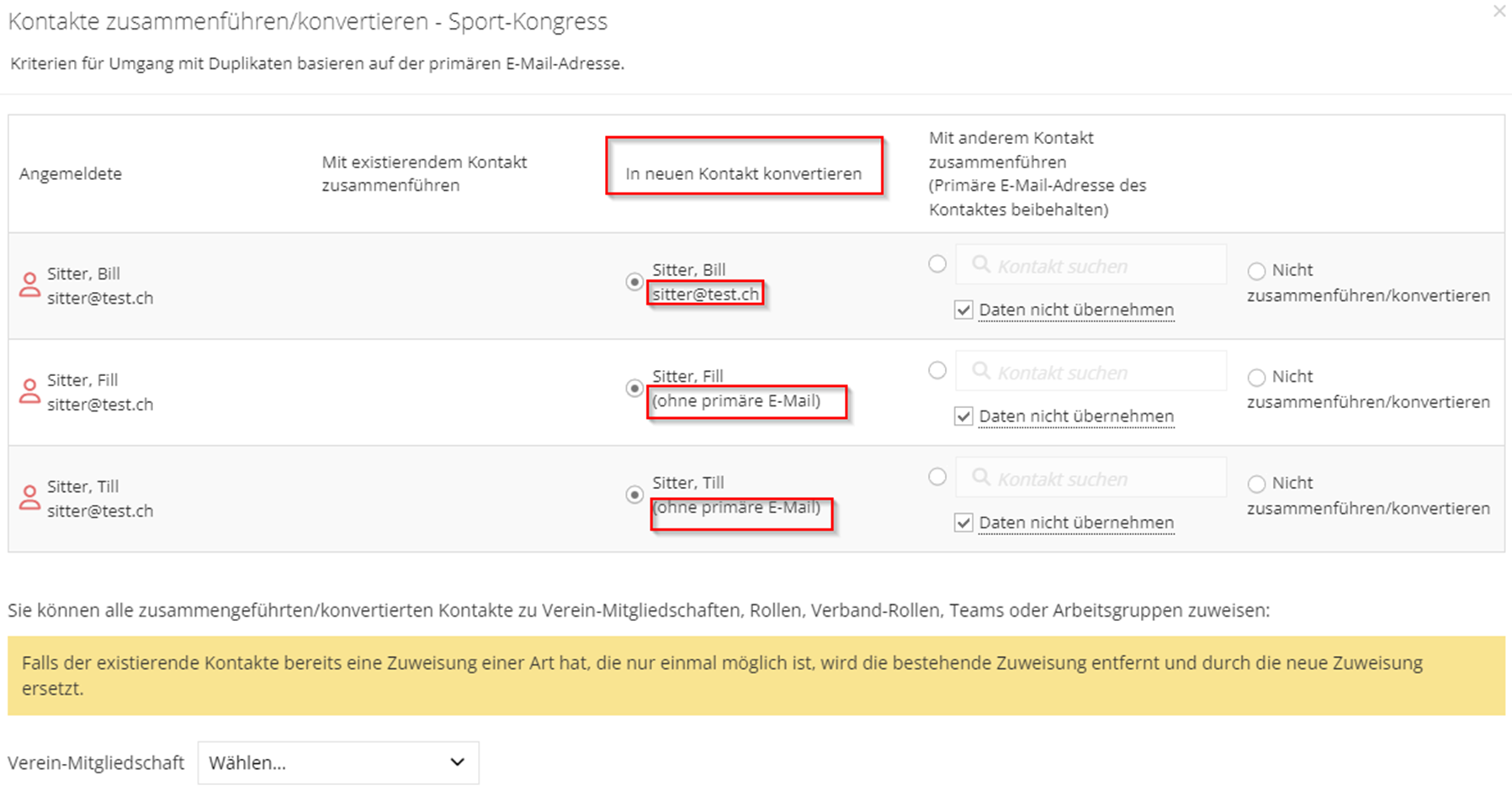The width and height of the screenshot is (1512, 795).
Task: Select convert-to-new-contact radio for Sitter, Bill
Action: pyautogui.click(x=634, y=282)
